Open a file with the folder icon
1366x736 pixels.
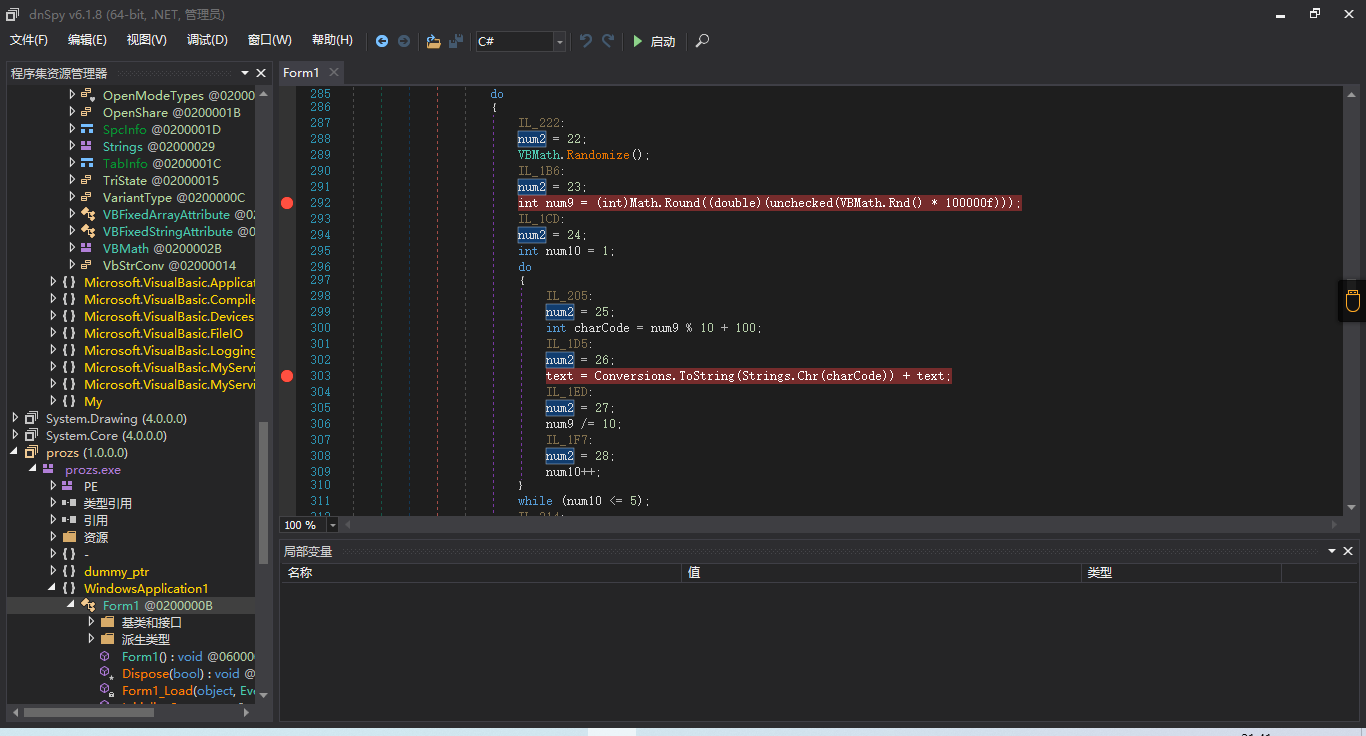click(x=433, y=41)
